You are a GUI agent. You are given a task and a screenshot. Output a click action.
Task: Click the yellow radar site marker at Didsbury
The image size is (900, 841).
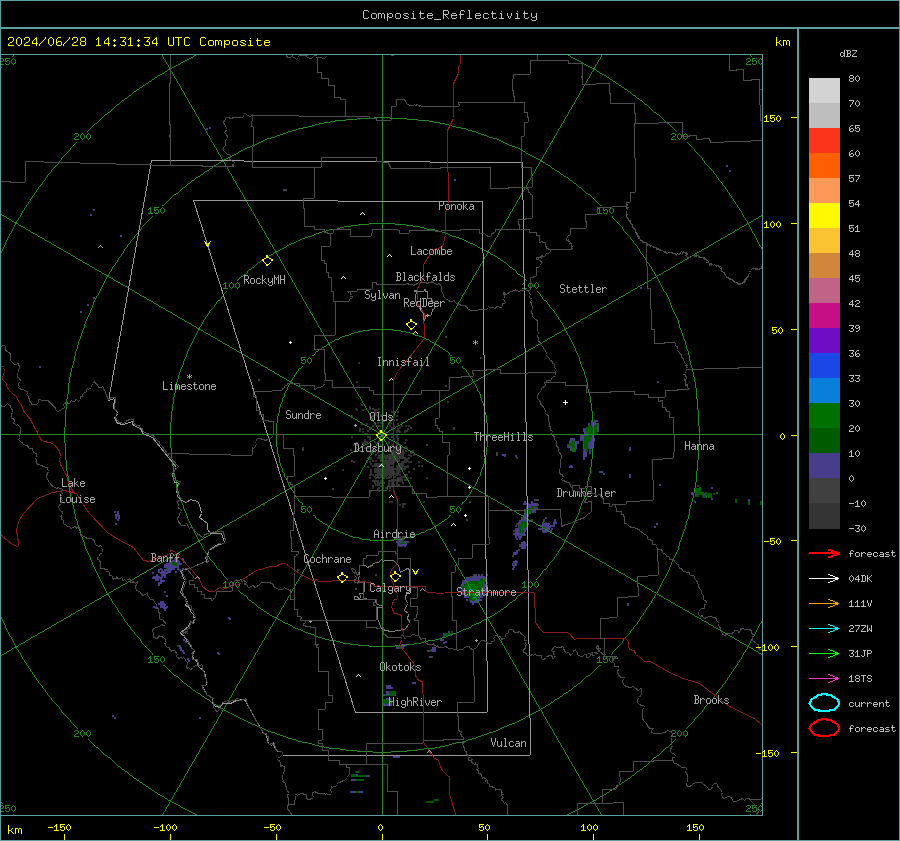[x=381, y=436]
